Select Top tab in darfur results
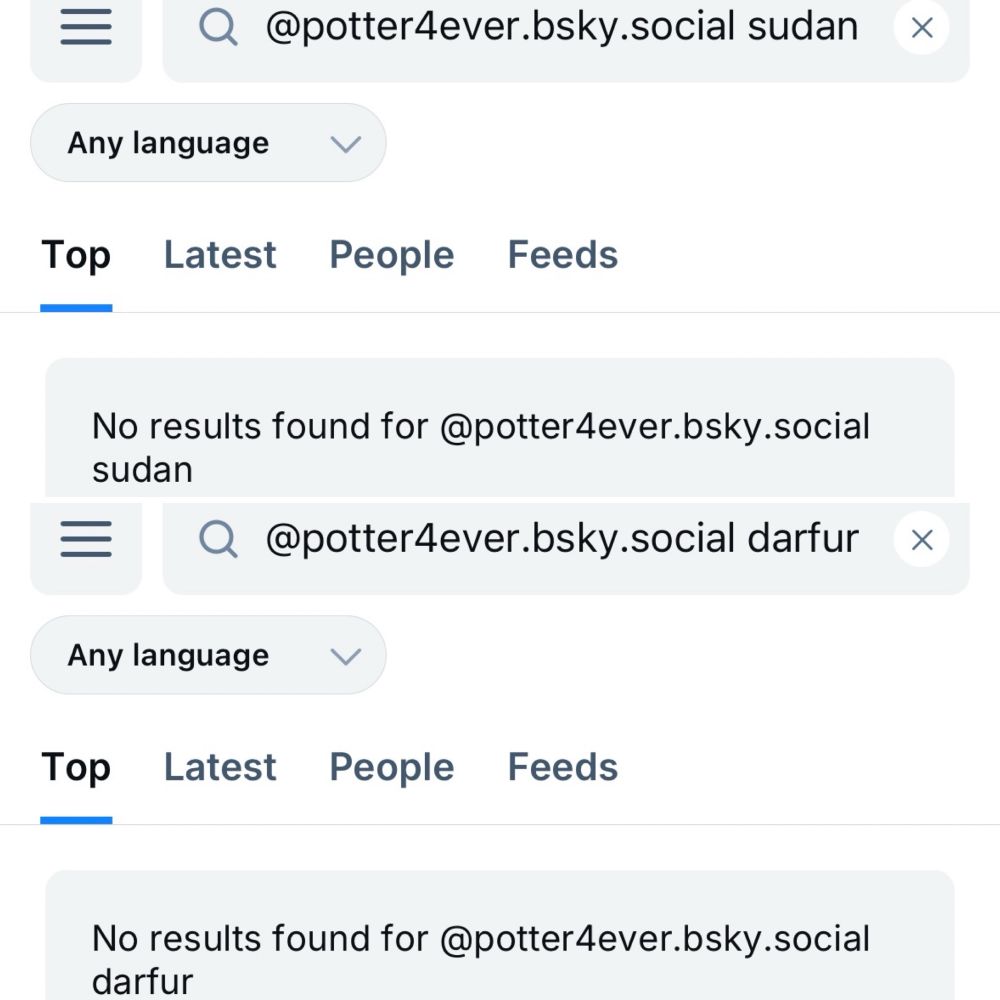1000x1000 pixels. click(x=76, y=767)
